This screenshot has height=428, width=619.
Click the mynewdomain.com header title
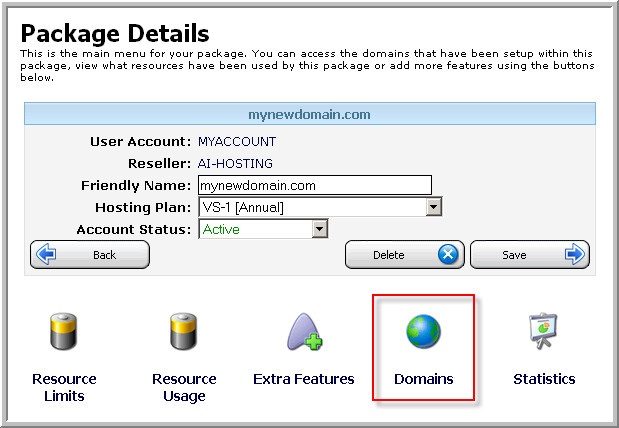click(310, 115)
